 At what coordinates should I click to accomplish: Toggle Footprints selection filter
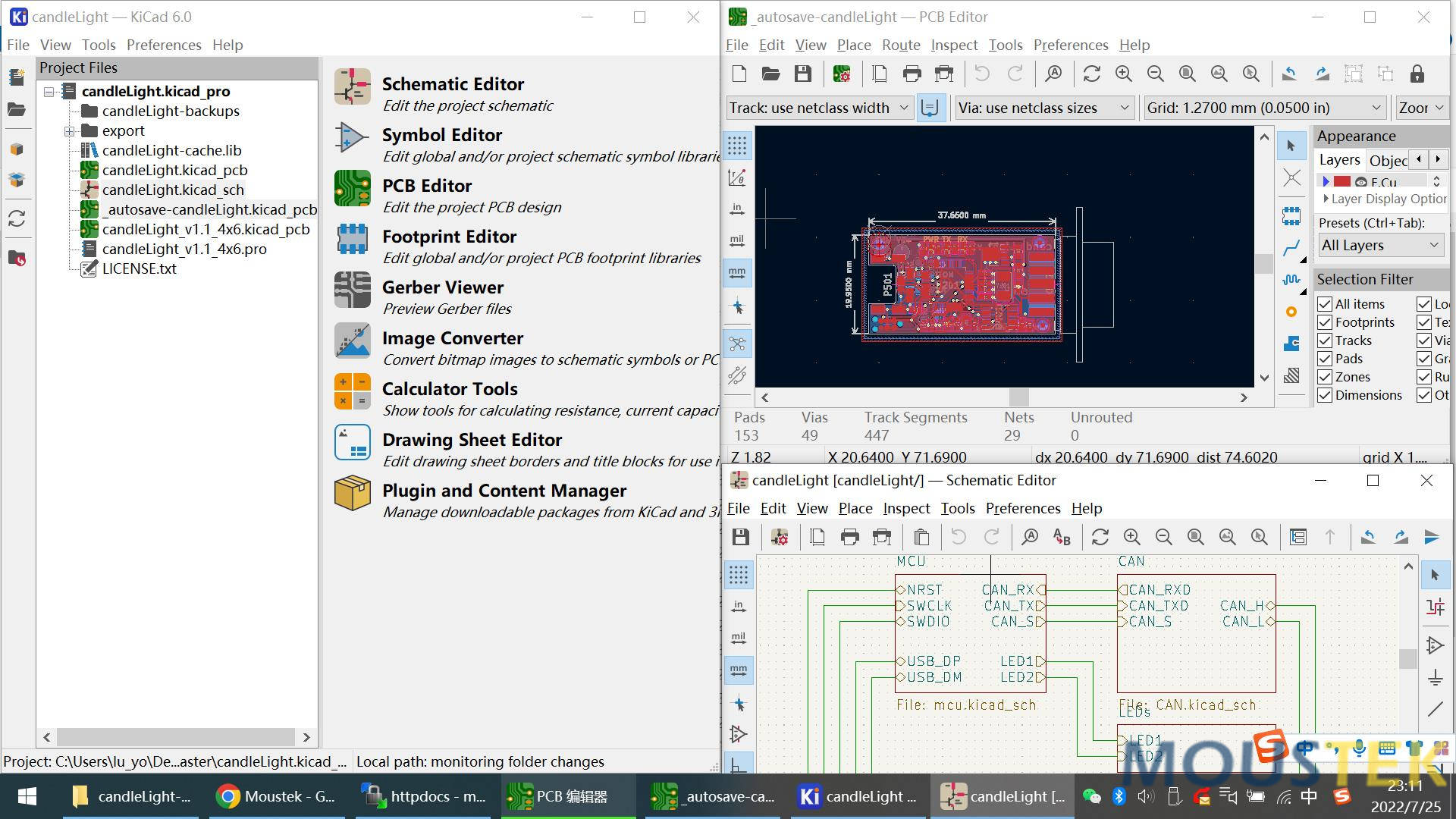tap(1325, 322)
